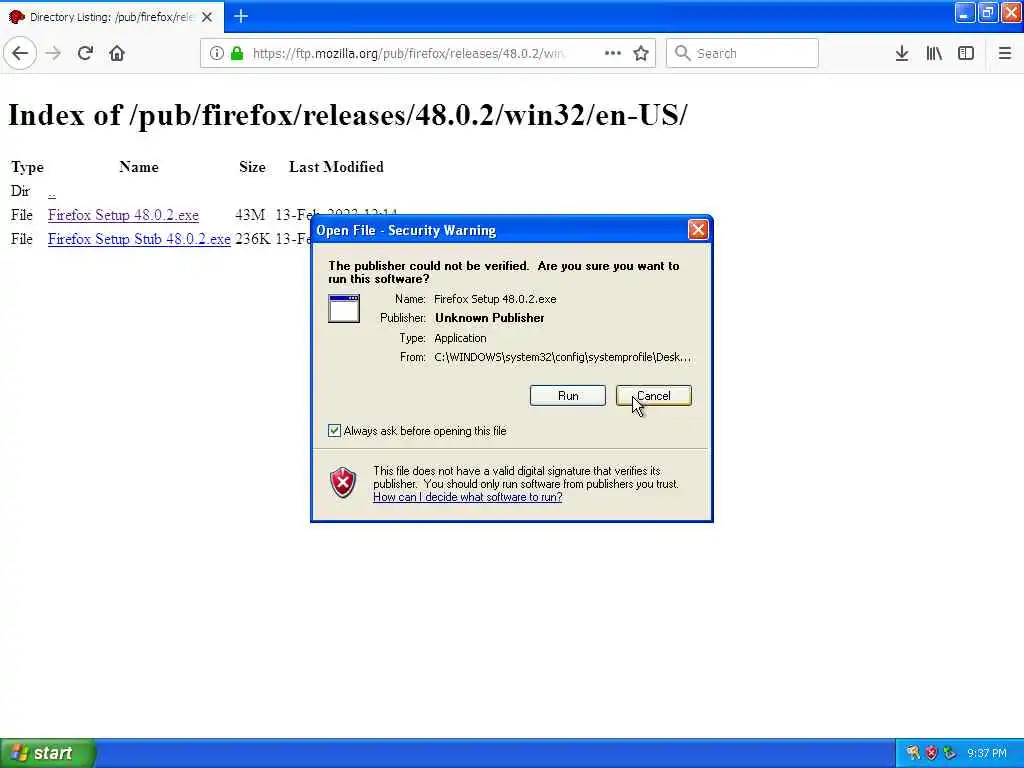Image resolution: width=1024 pixels, height=768 pixels.
Task: Click the Last Modified column header
Action: 336,167
